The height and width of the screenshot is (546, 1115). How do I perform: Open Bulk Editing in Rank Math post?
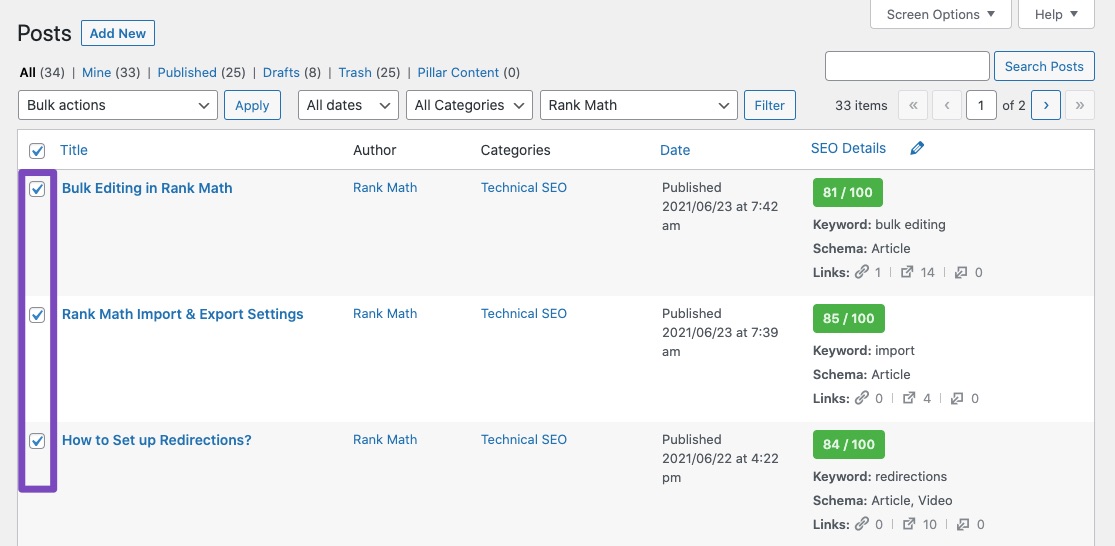147,188
